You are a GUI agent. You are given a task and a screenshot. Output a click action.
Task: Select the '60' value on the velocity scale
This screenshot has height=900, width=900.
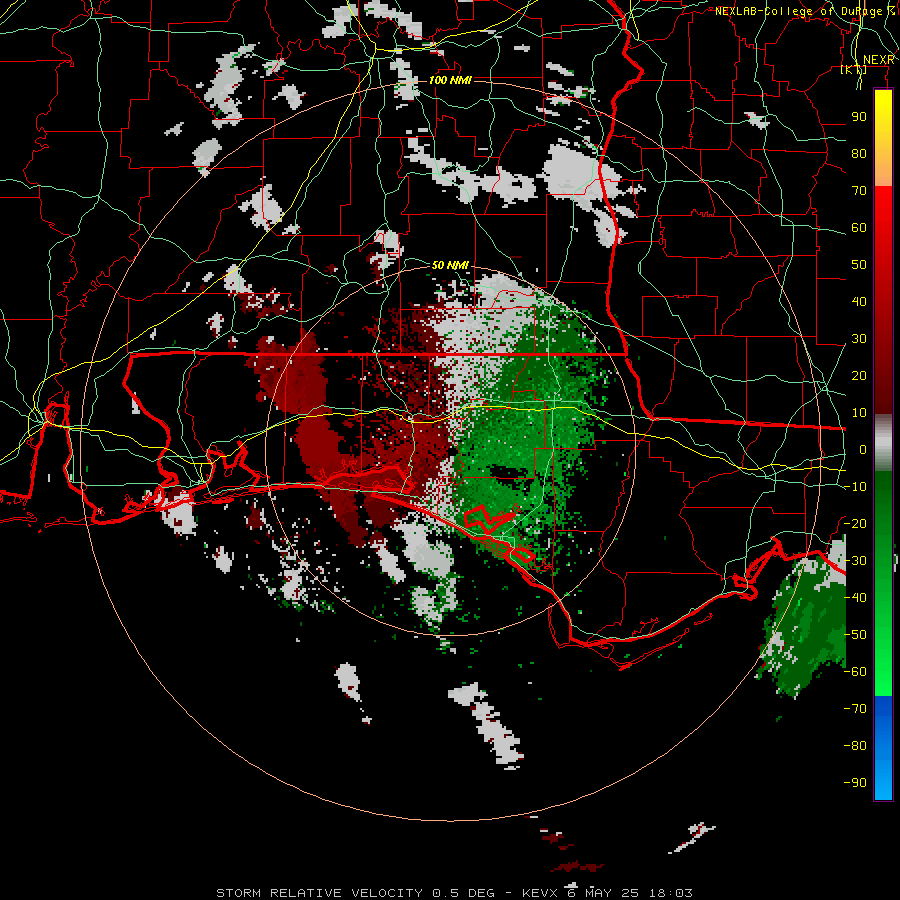[x=859, y=228]
